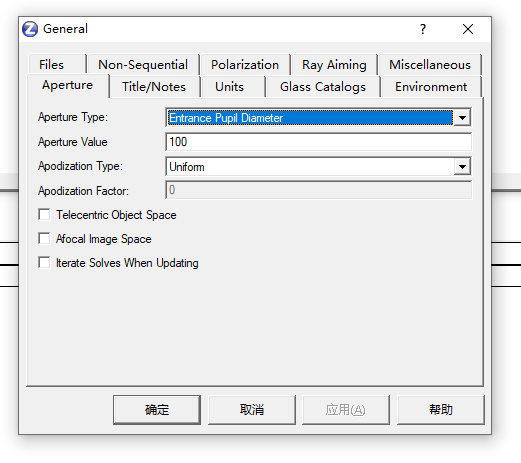The width and height of the screenshot is (521, 463).
Task: Toggle Afocal Image Space checkbox
Action: pyautogui.click(x=44, y=239)
